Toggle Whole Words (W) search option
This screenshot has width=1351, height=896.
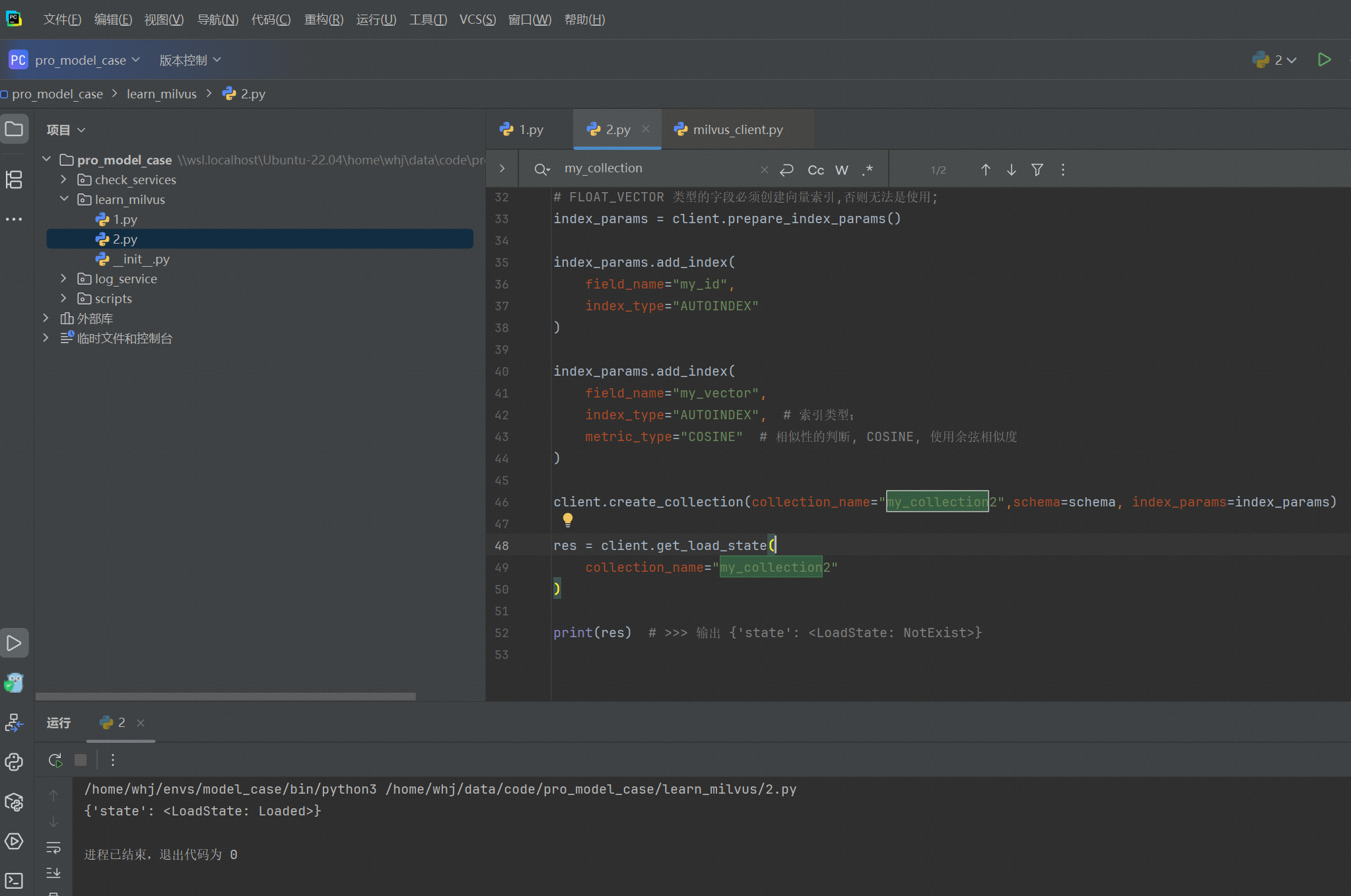[x=841, y=170]
